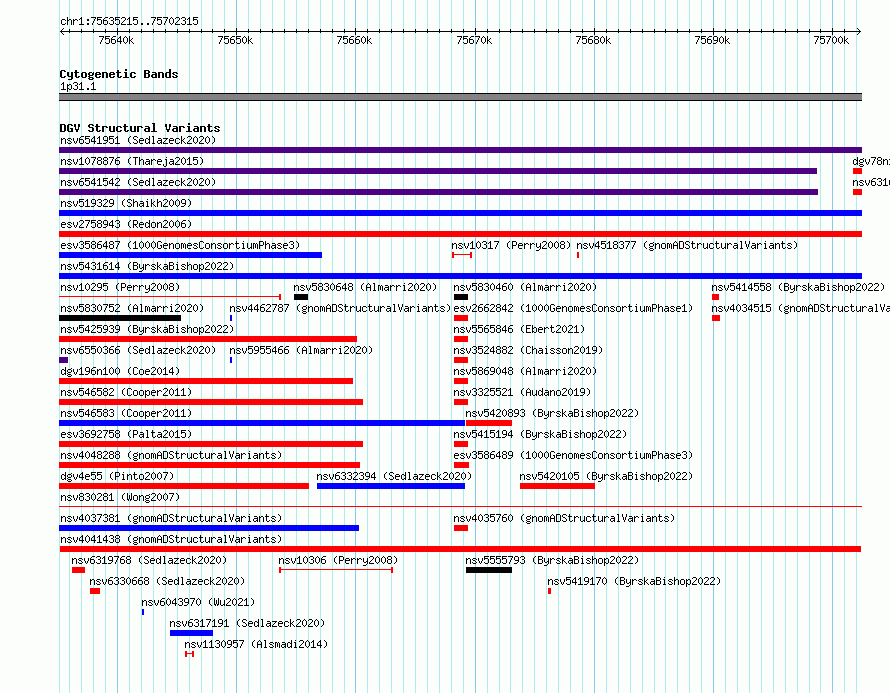Click the nsv5869048 (Almarri2020) label

[x=525, y=371]
